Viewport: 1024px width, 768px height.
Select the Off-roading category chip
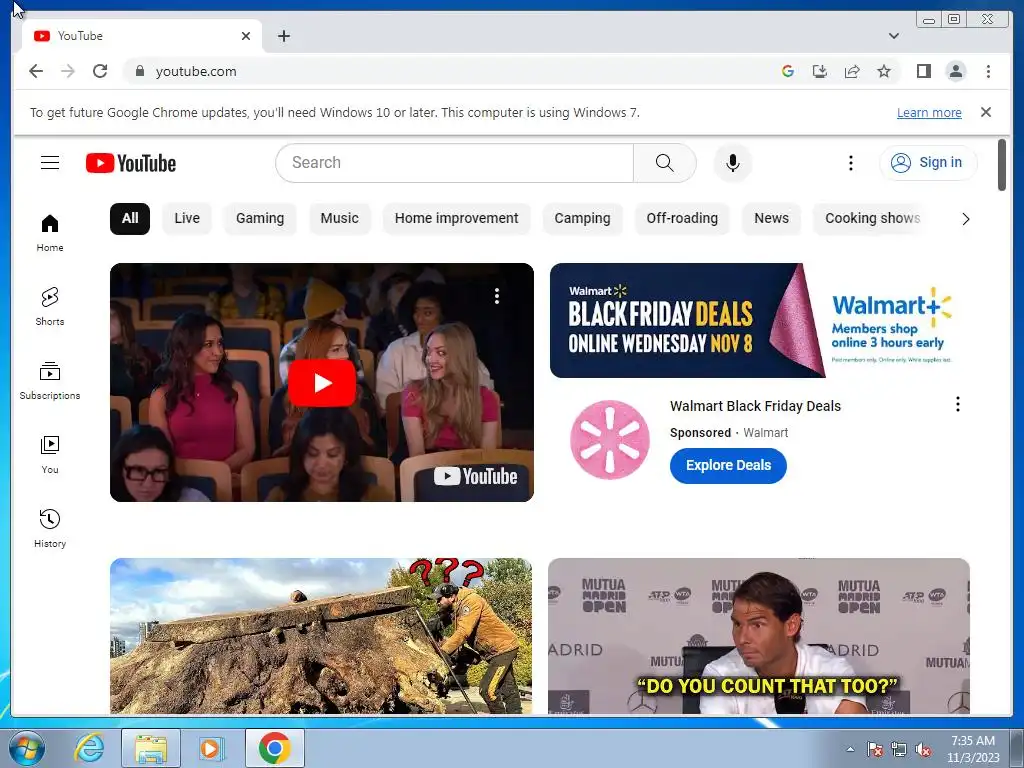tap(682, 218)
